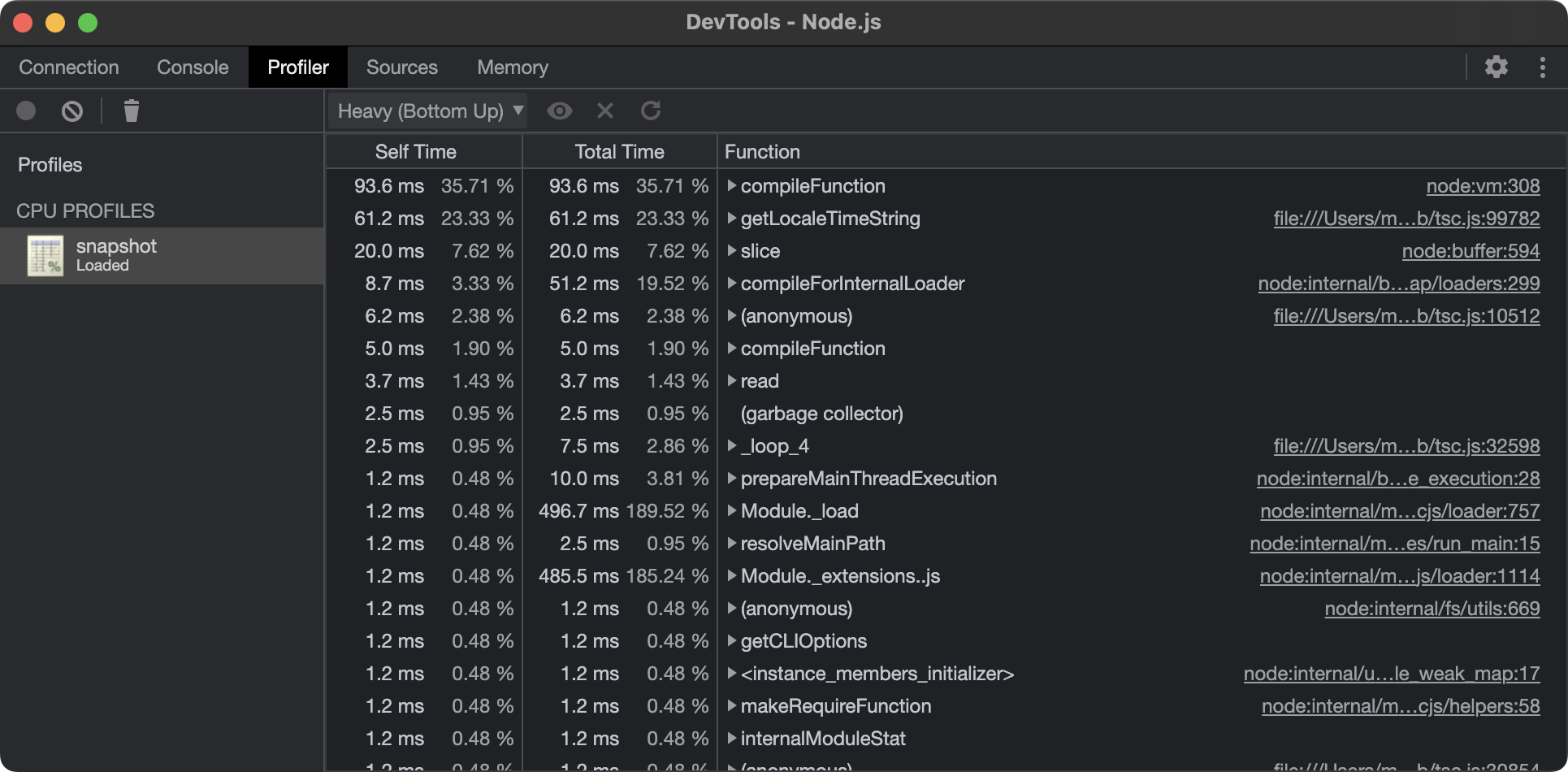Click the record profile button

tap(26, 111)
